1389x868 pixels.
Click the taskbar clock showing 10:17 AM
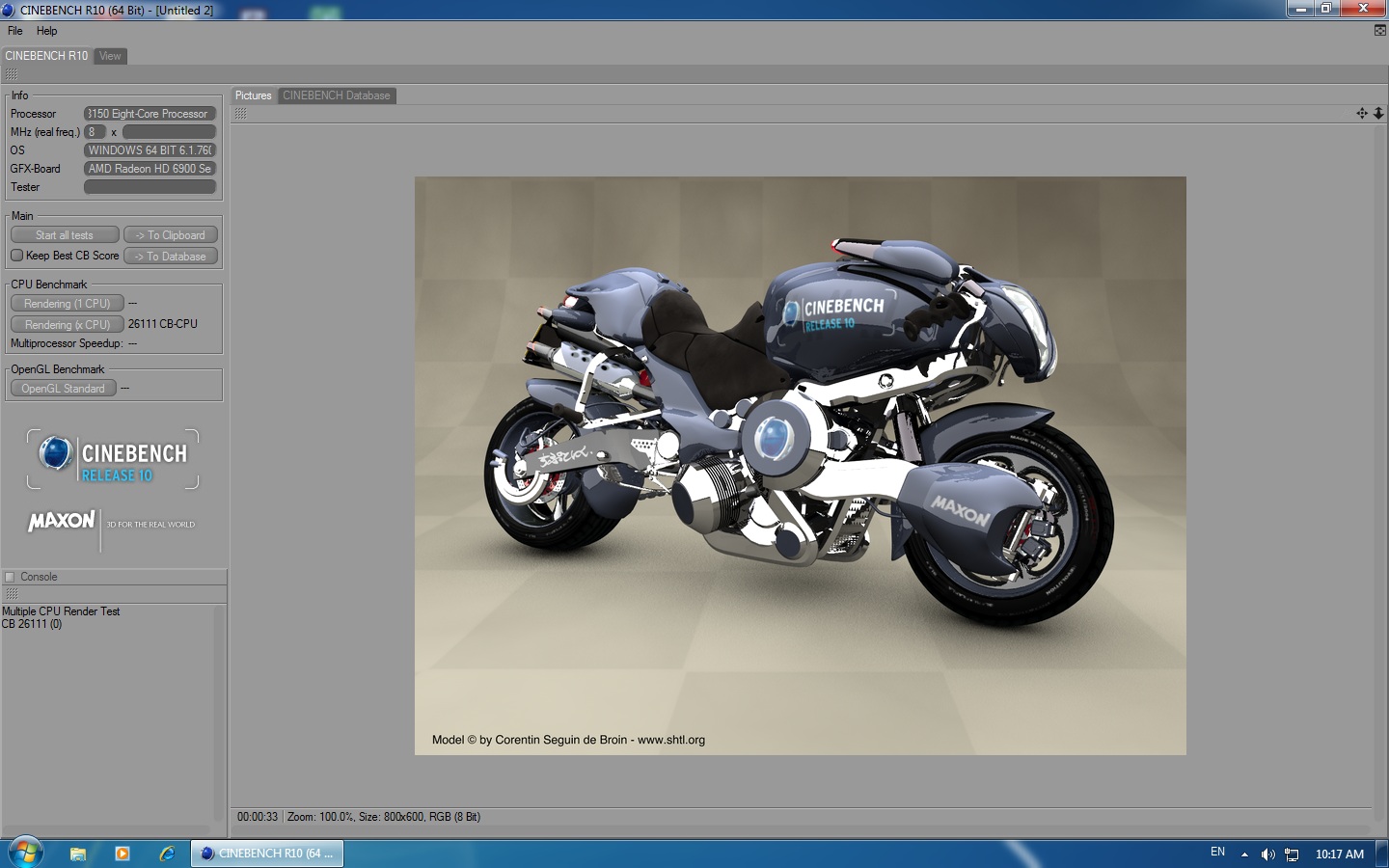pyautogui.click(x=1340, y=854)
